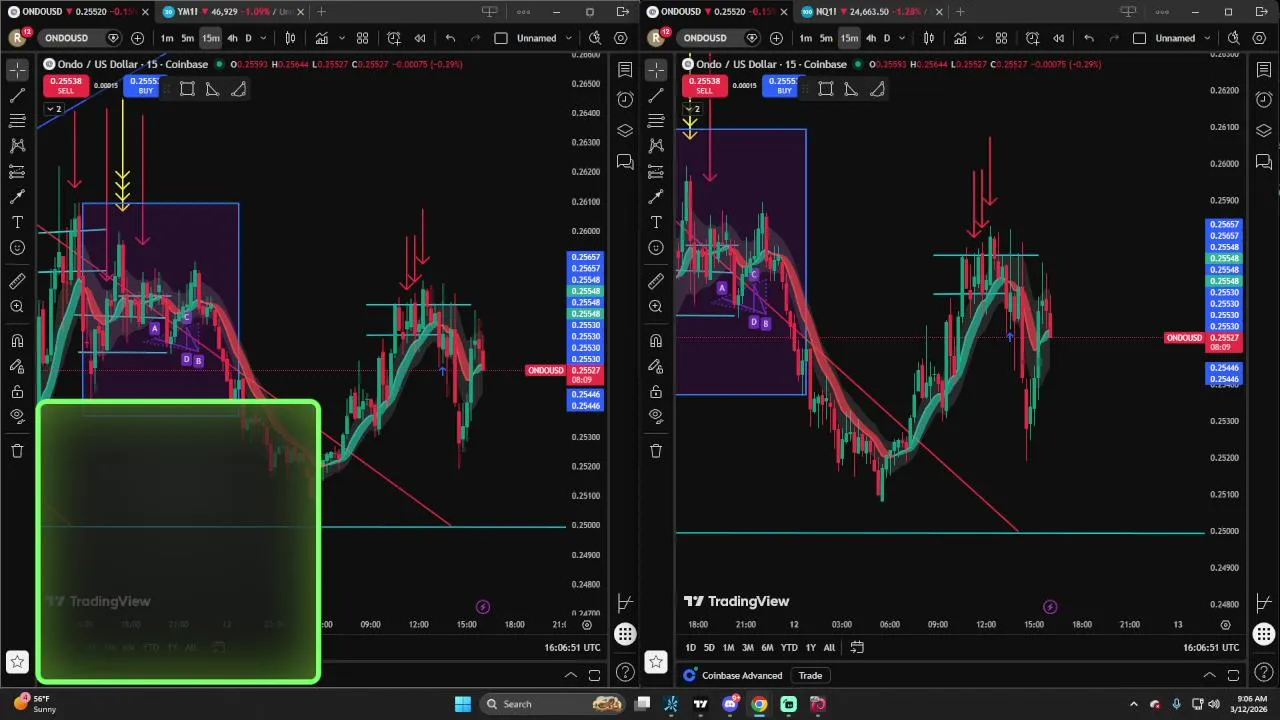Screen dimensions: 1280x720
Task: Collapse legend indicator count in left window
Action: (x=53, y=108)
